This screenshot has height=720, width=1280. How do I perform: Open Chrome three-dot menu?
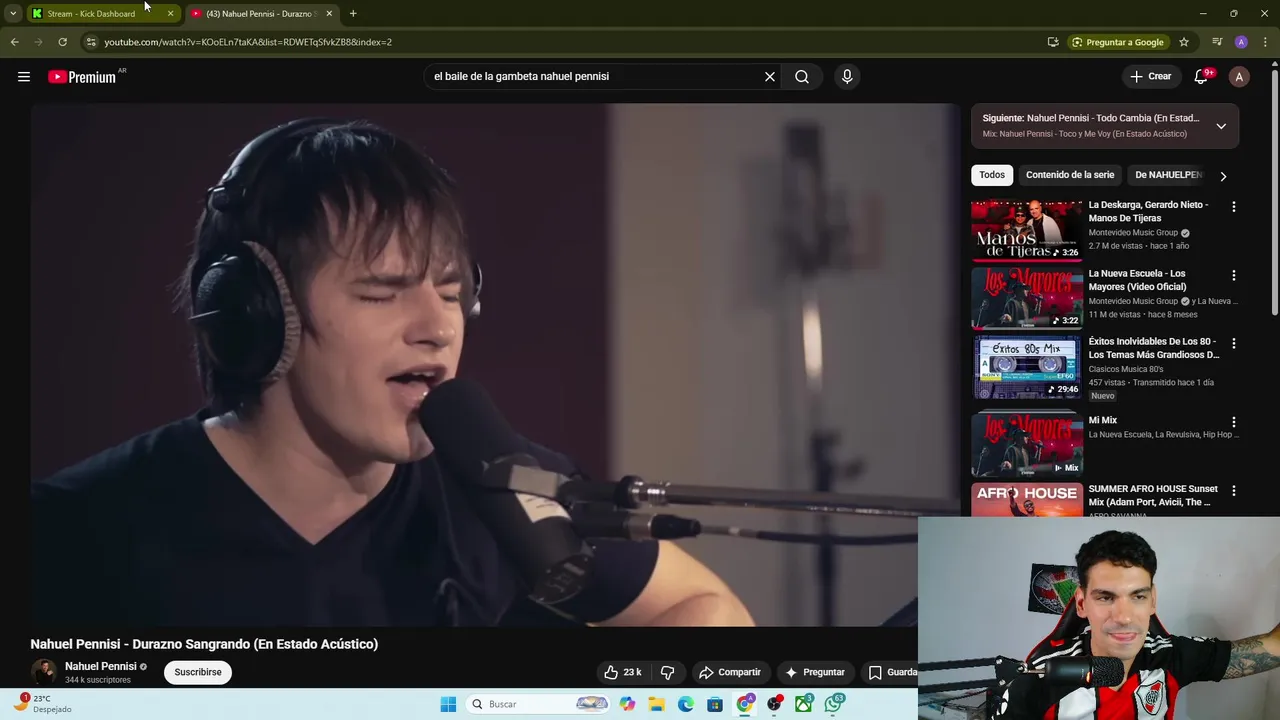pos(1266,42)
